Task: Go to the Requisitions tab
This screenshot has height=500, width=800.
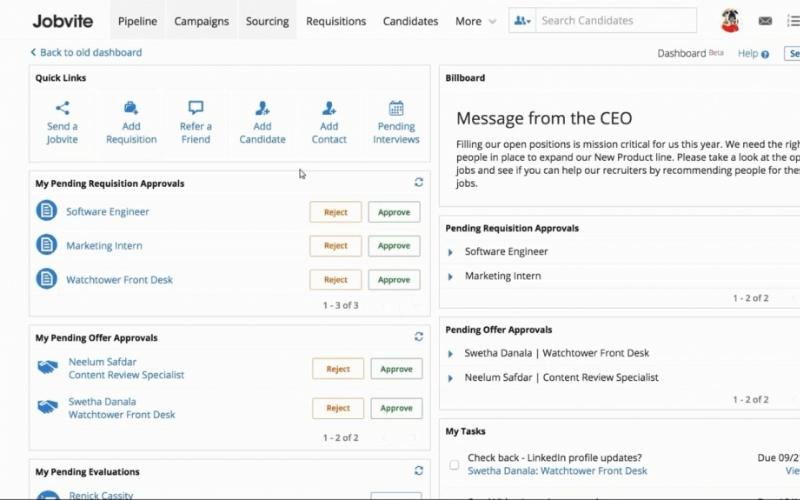Action: (336, 21)
